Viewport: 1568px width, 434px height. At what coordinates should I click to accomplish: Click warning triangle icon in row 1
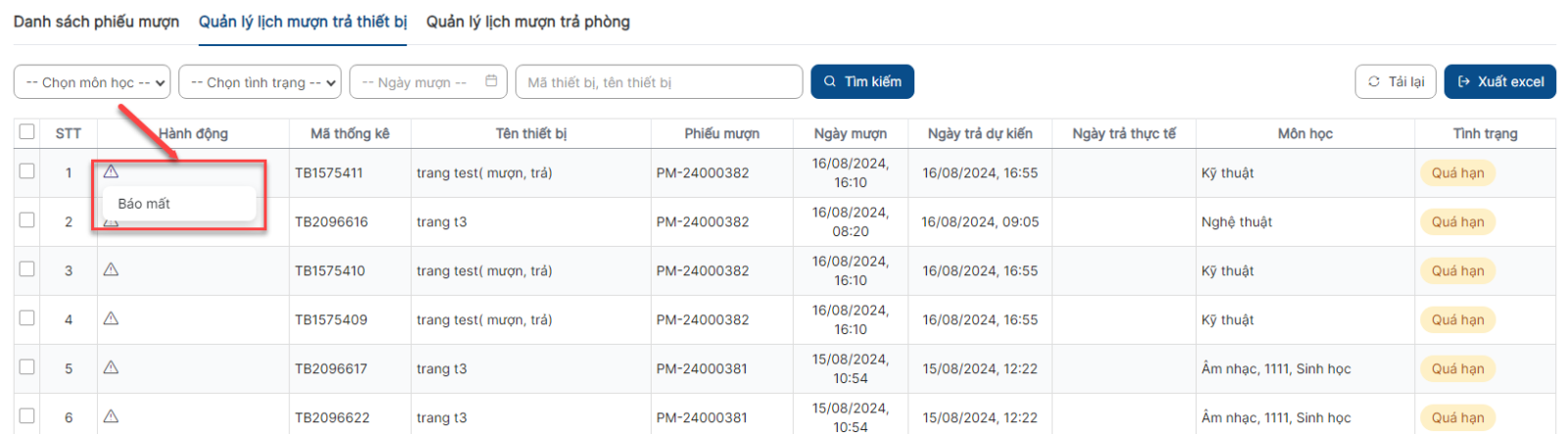[111, 171]
